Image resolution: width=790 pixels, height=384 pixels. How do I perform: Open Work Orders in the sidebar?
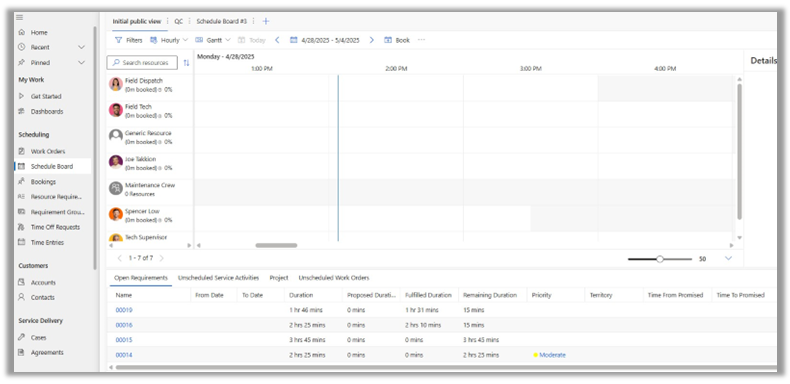point(48,151)
